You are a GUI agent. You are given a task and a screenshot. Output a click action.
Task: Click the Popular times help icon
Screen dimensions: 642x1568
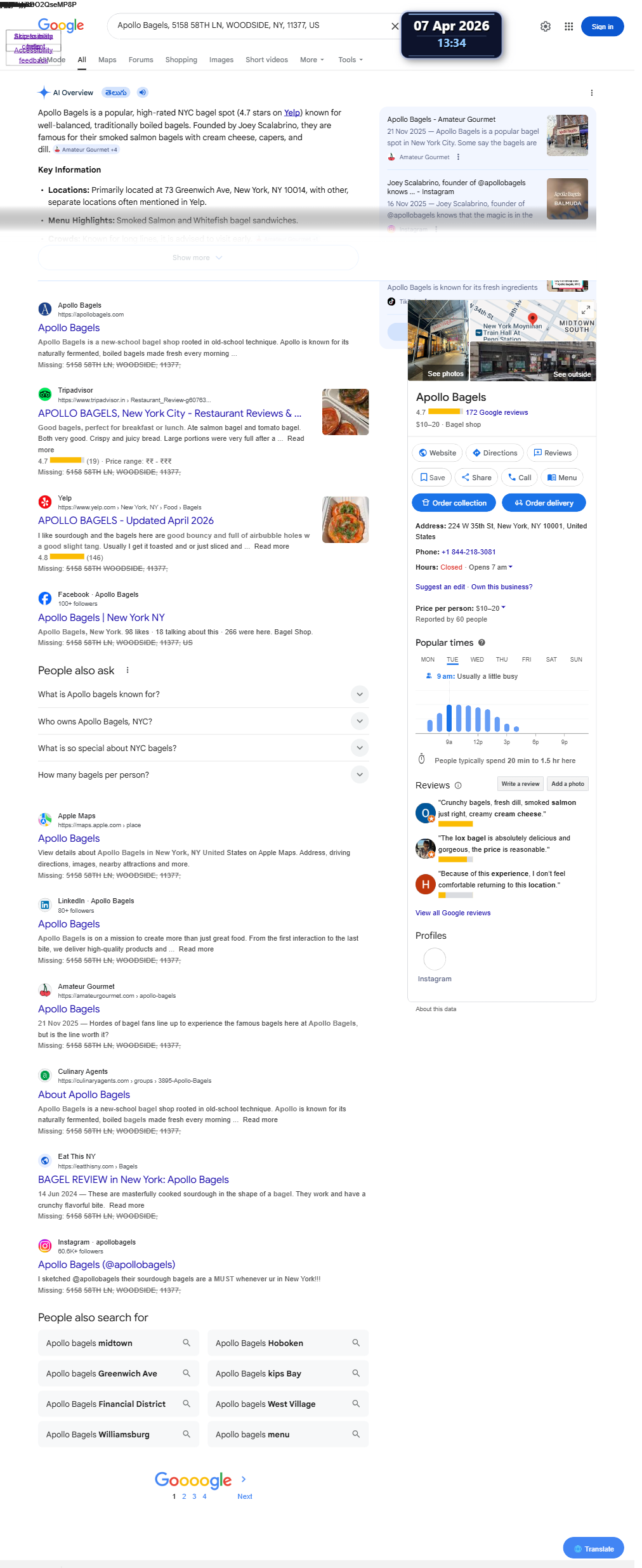[481, 643]
